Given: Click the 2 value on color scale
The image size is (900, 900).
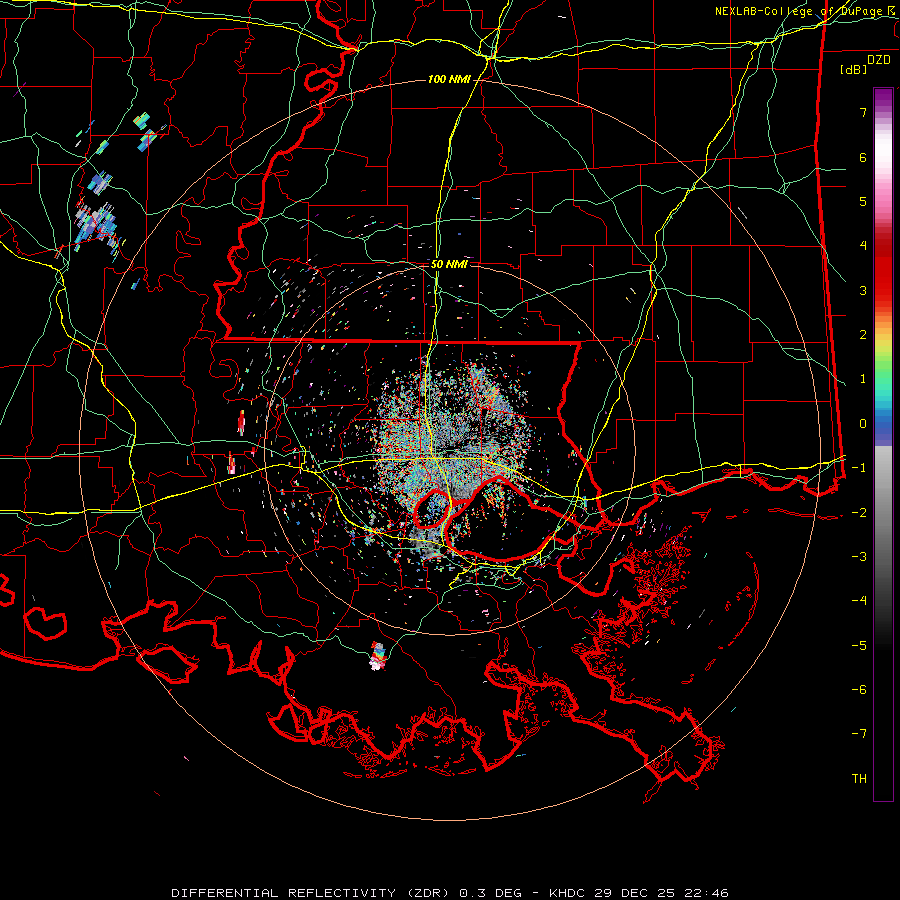Looking at the screenshot, I should click(863, 335).
